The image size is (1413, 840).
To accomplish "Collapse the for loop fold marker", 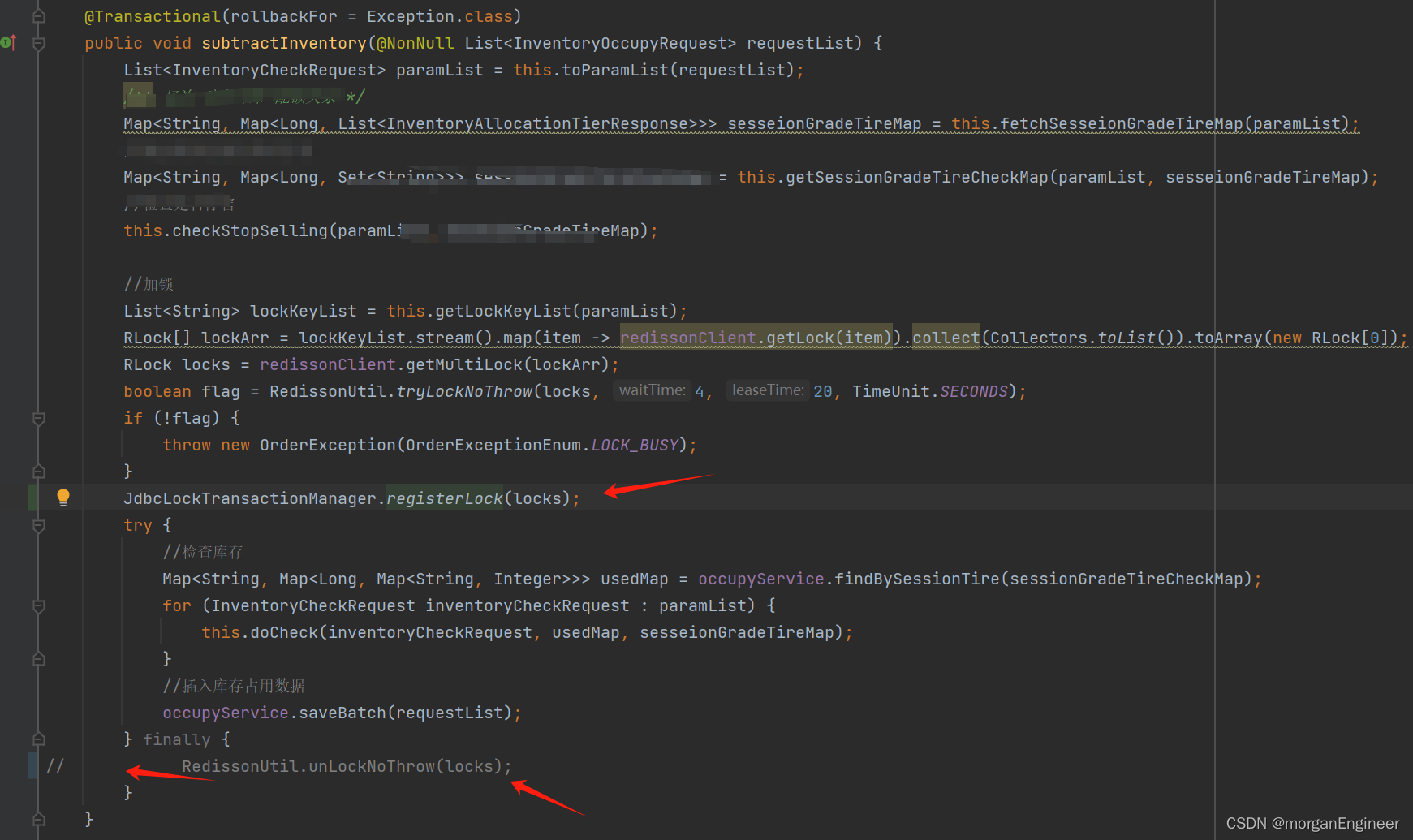I will tap(38, 605).
